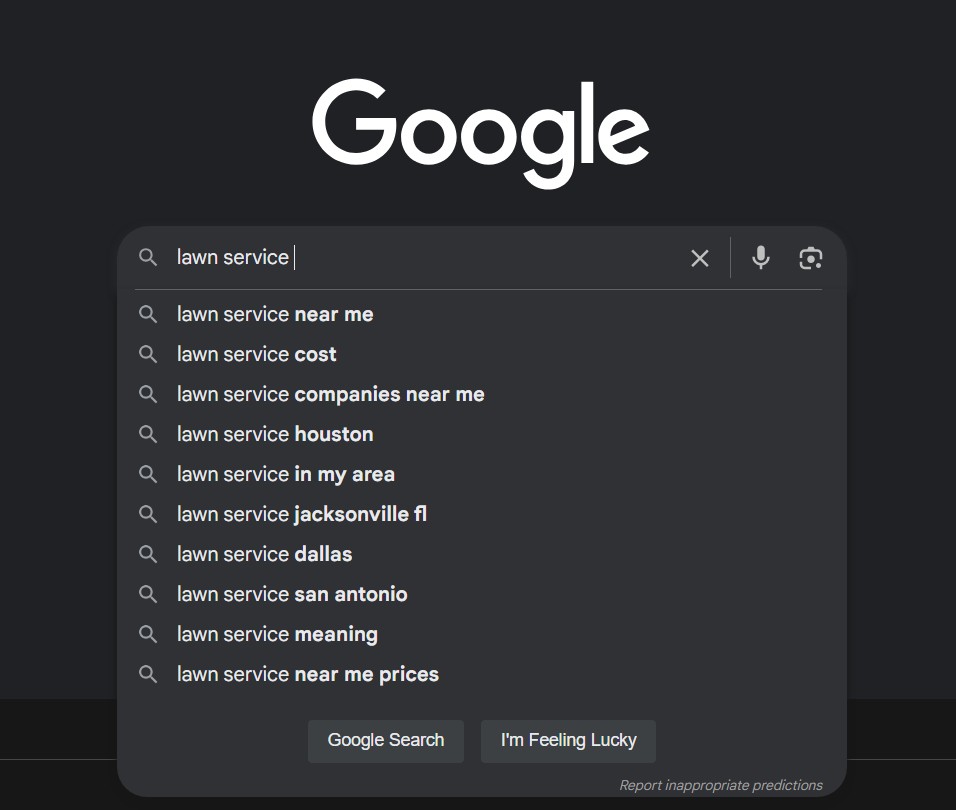This screenshot has width=956, height=810.
Task: Choose the "lawn service san antonio" suggestion
Action: tap(292, 594)
